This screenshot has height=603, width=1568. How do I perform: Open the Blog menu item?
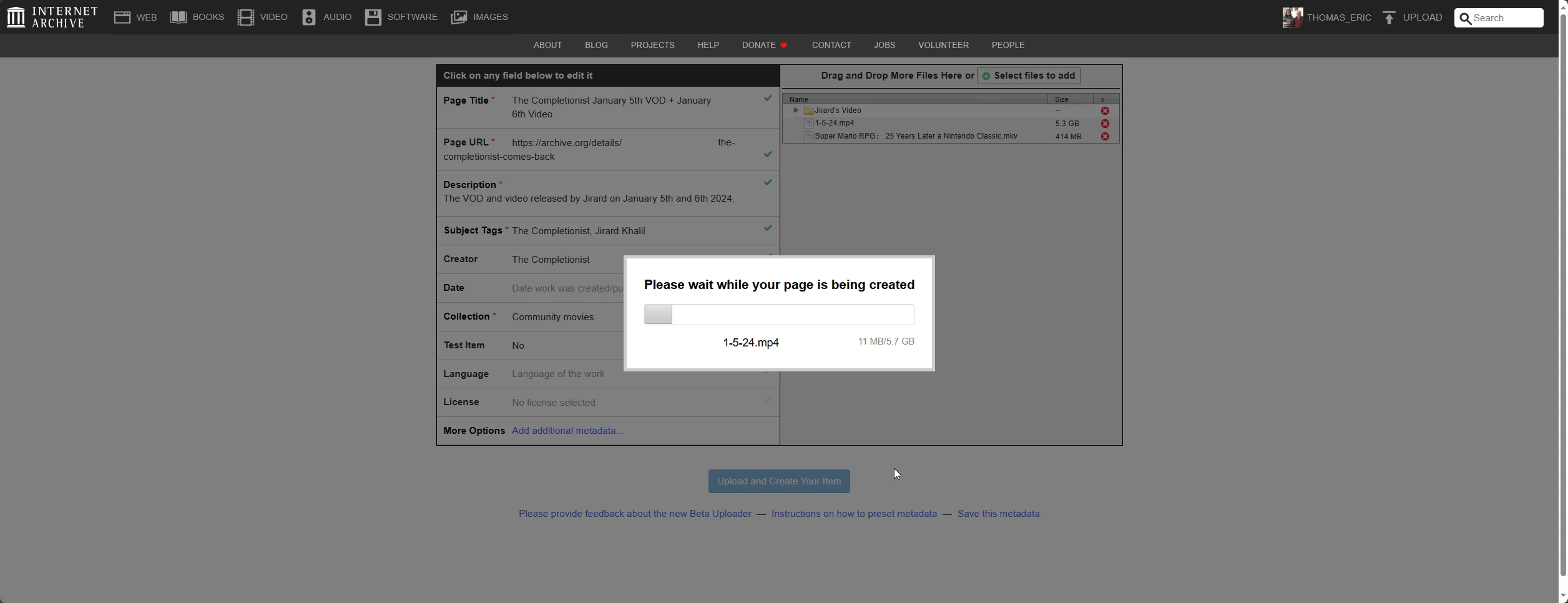596,46
